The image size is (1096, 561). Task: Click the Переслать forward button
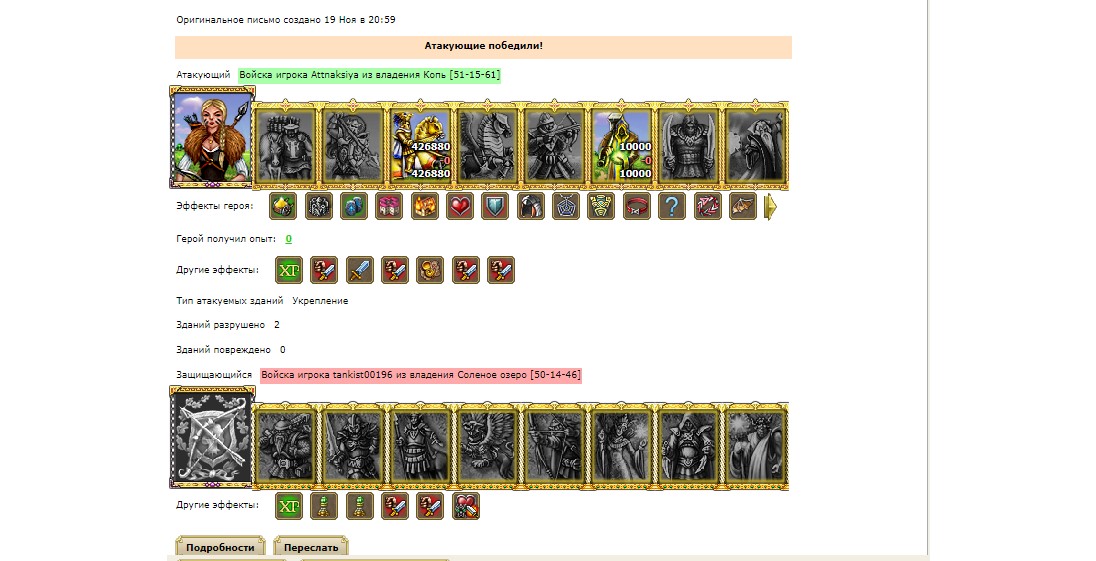pos(310,547)
